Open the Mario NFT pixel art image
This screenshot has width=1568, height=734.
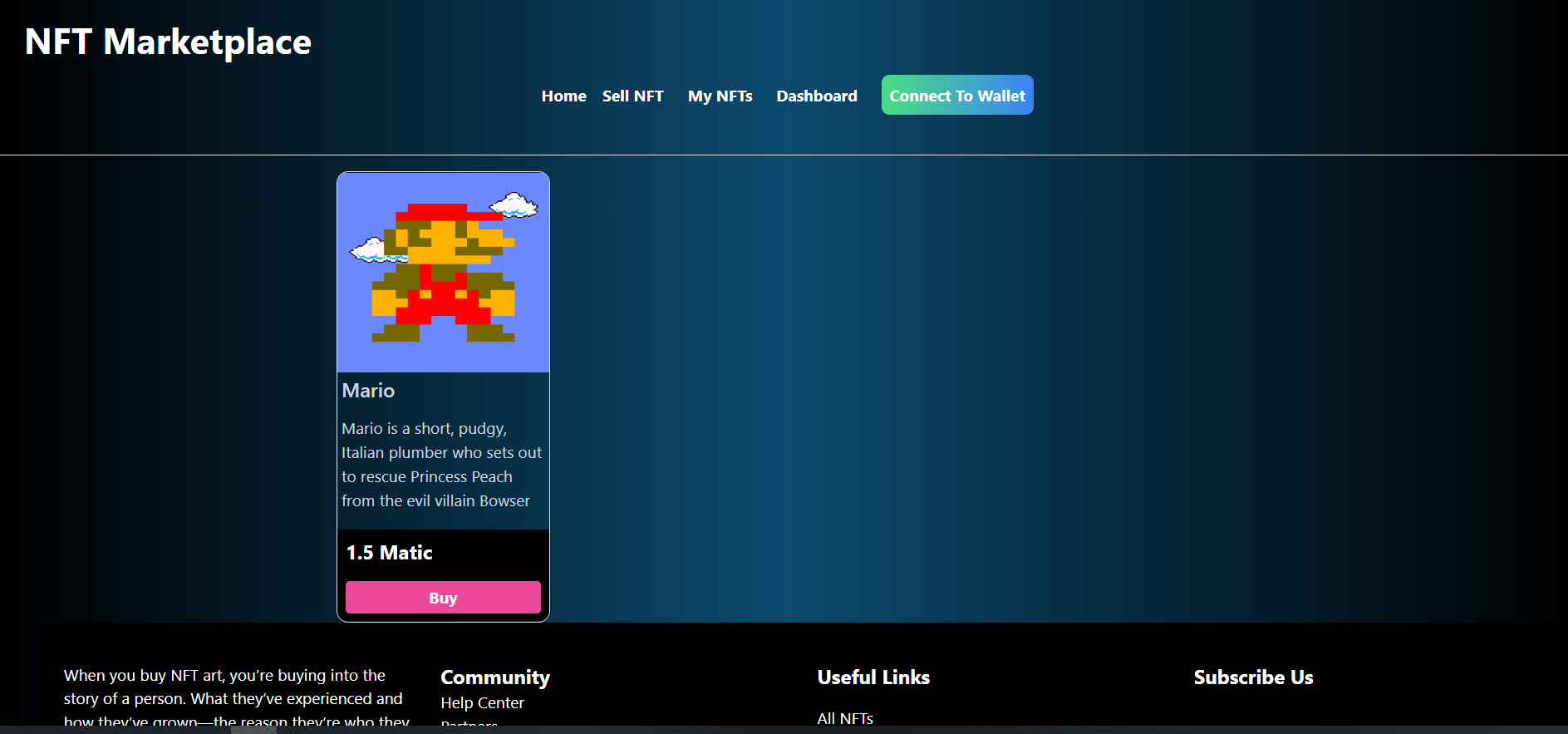[443, 273]
